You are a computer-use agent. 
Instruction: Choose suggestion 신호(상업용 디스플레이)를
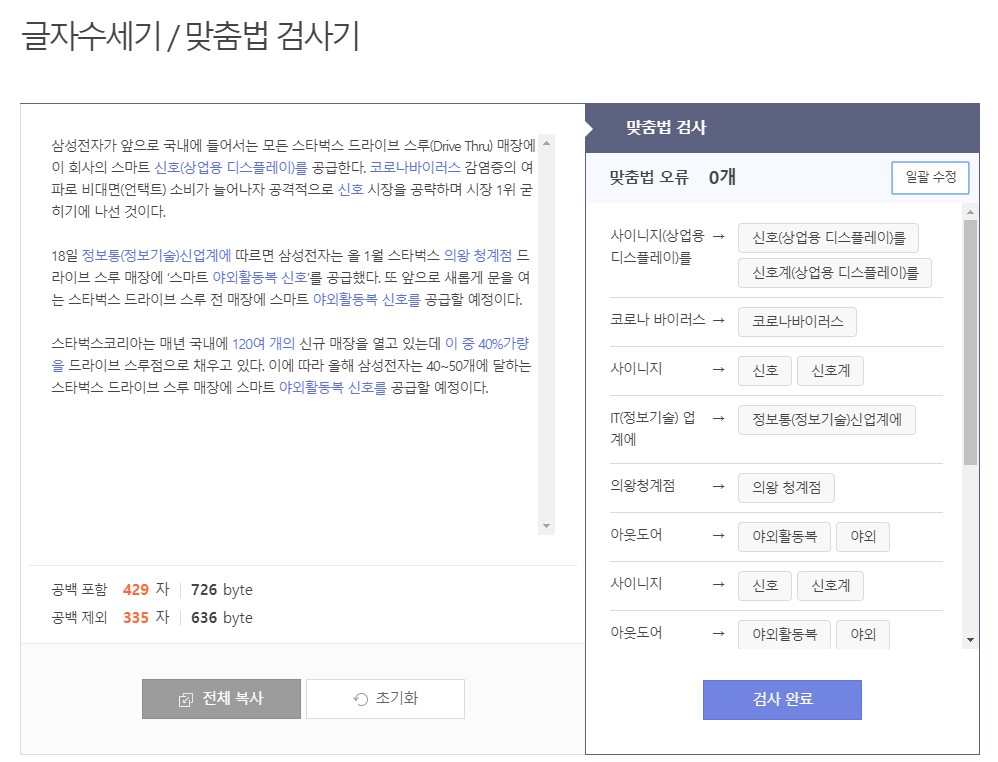(x=828, y=238)
